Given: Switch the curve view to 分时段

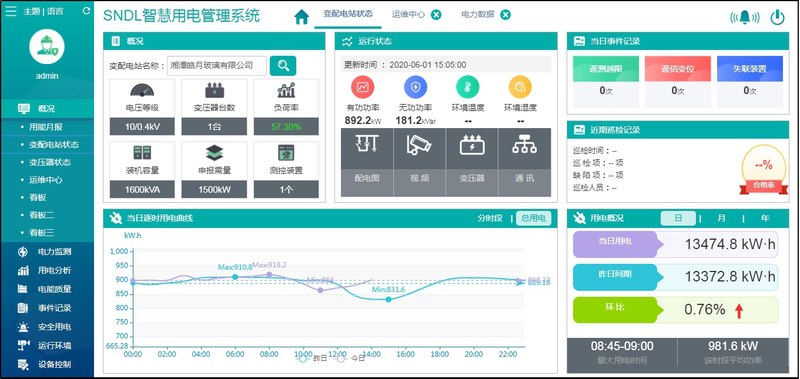Looking at the screenshot, I should point(490,218).
